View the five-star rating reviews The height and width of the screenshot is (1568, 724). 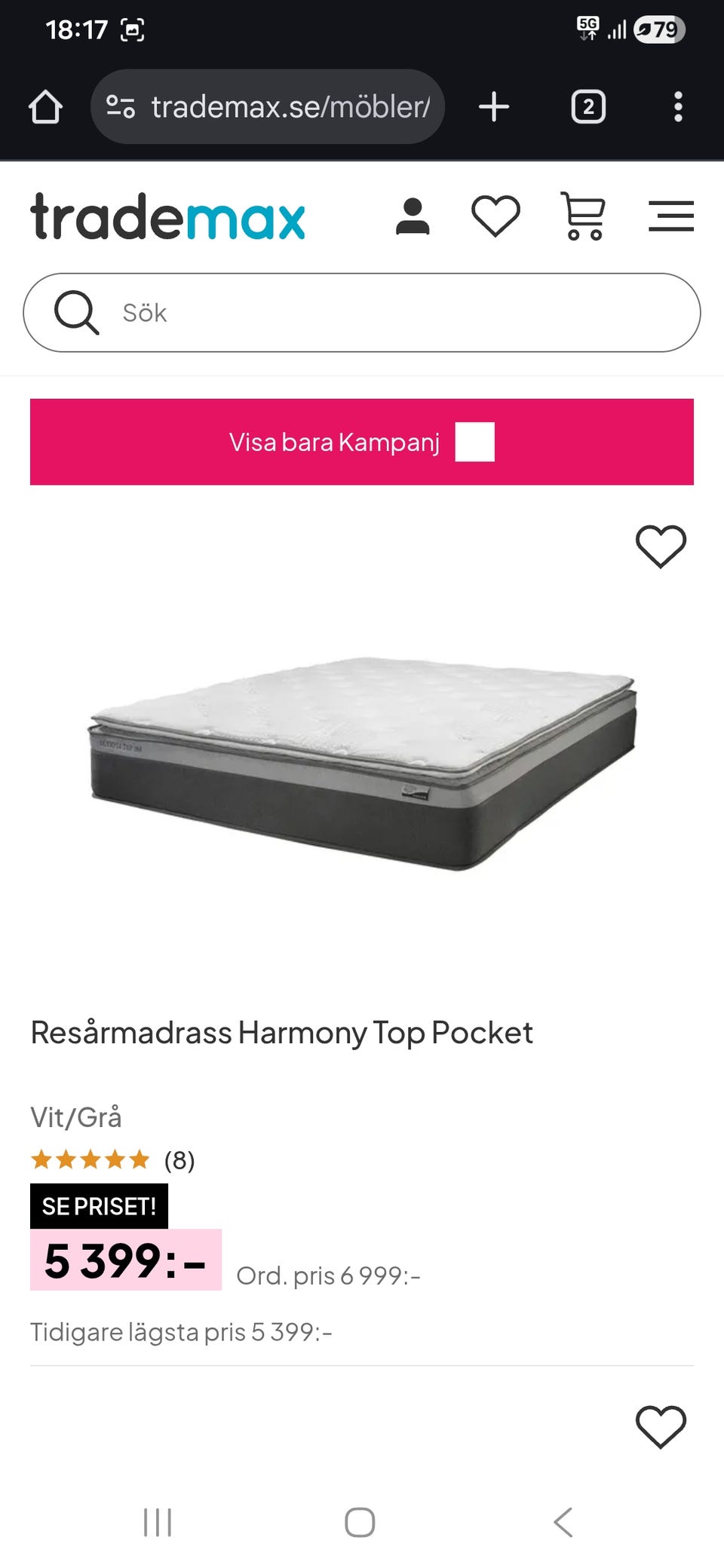113,1159
